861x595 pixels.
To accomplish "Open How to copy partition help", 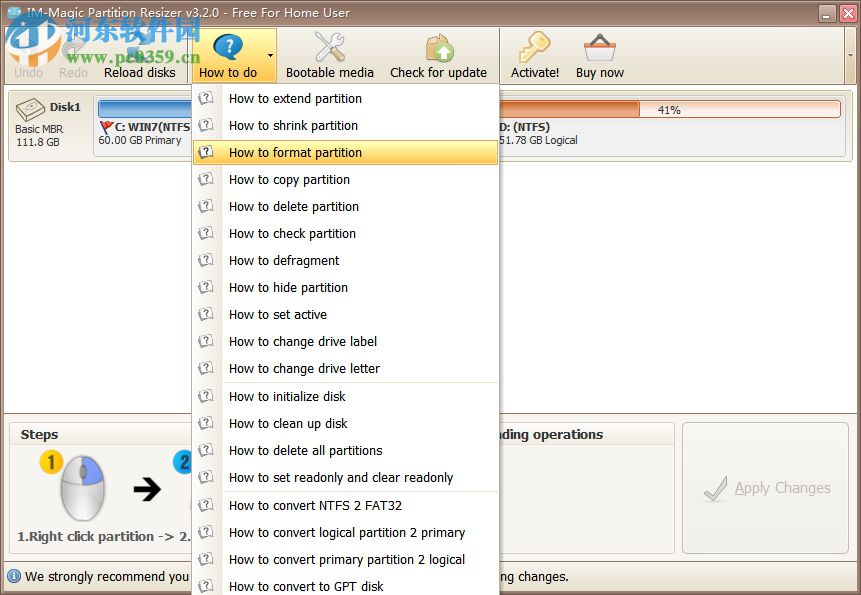I will [x=345, y=179].
